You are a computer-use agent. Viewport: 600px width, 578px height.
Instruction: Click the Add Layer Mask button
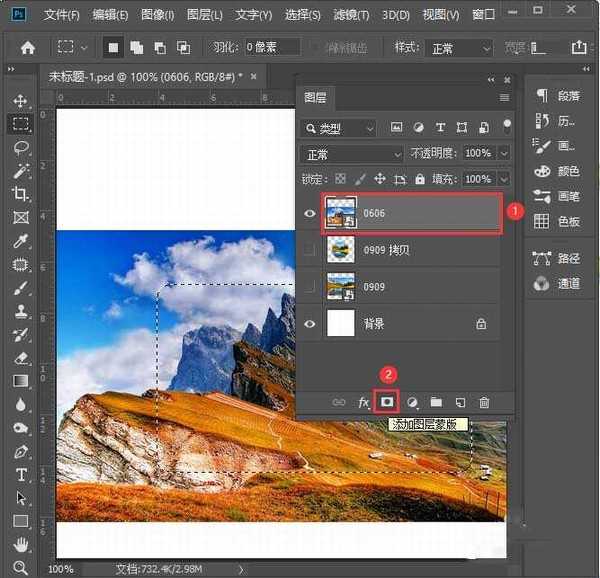coord(386,401)
